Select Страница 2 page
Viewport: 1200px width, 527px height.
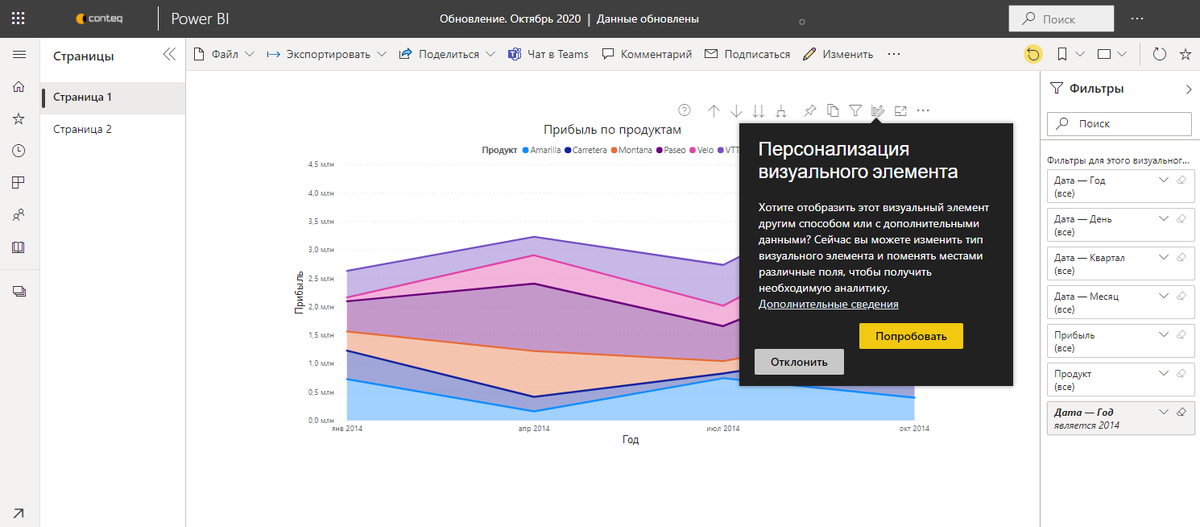[x=112, y=129]
